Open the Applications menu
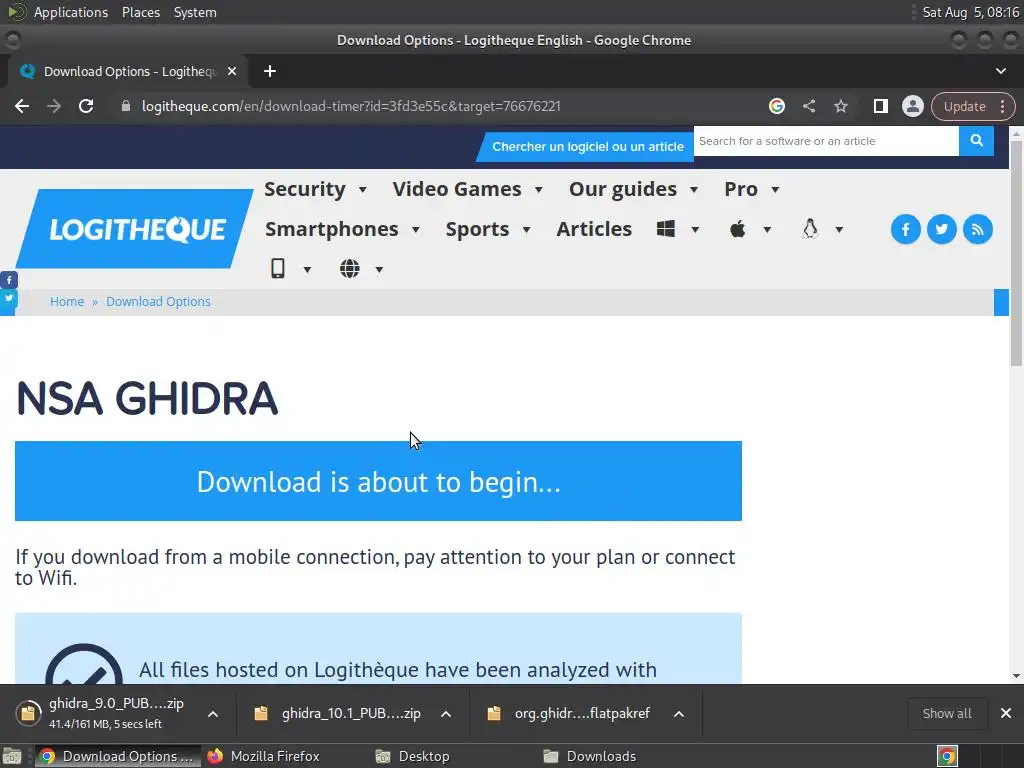This screenshot has width=1024, height=768. (x=71, y=12)
